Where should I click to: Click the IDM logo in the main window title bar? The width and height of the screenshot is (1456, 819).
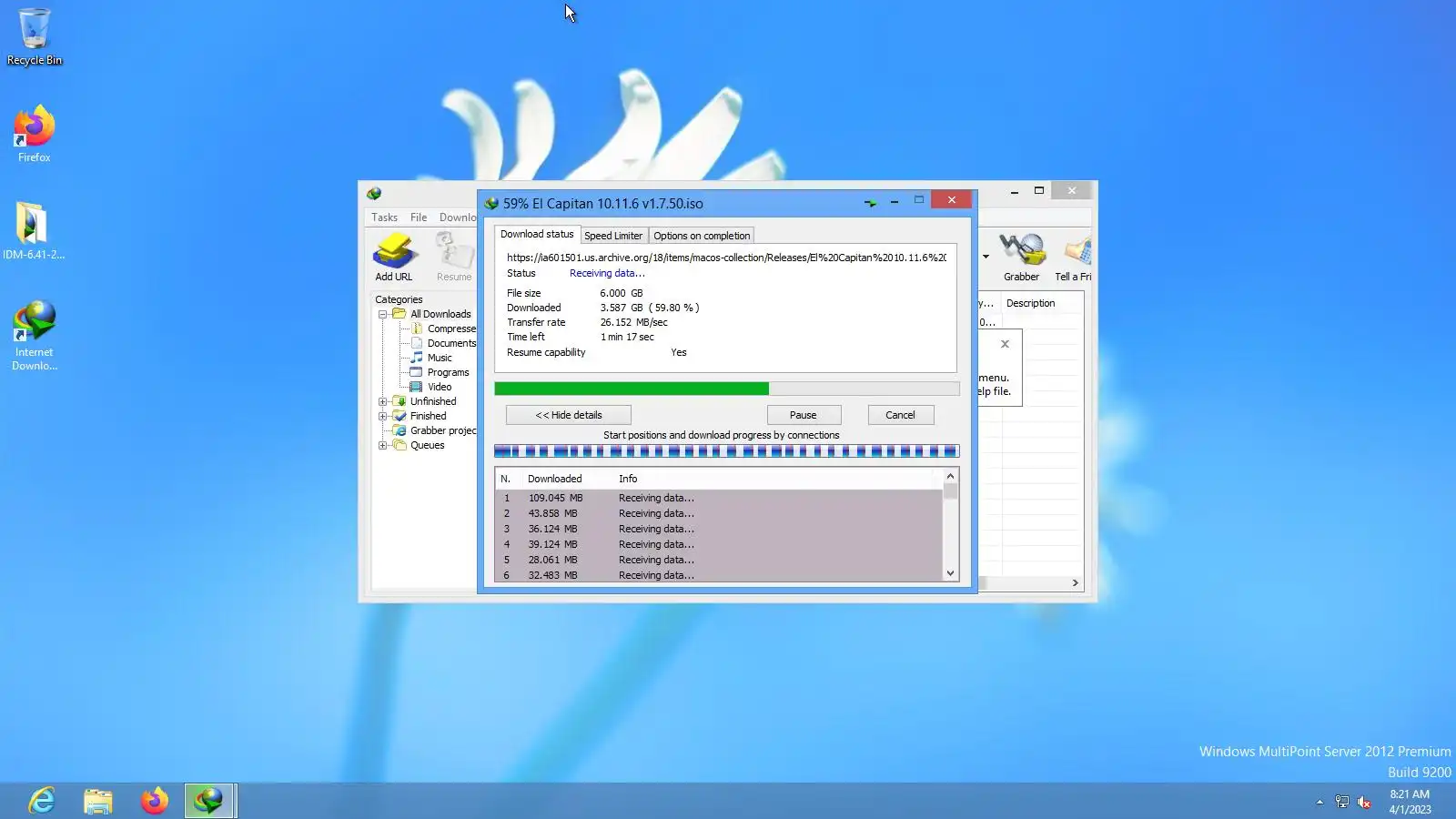coord(374,194)
